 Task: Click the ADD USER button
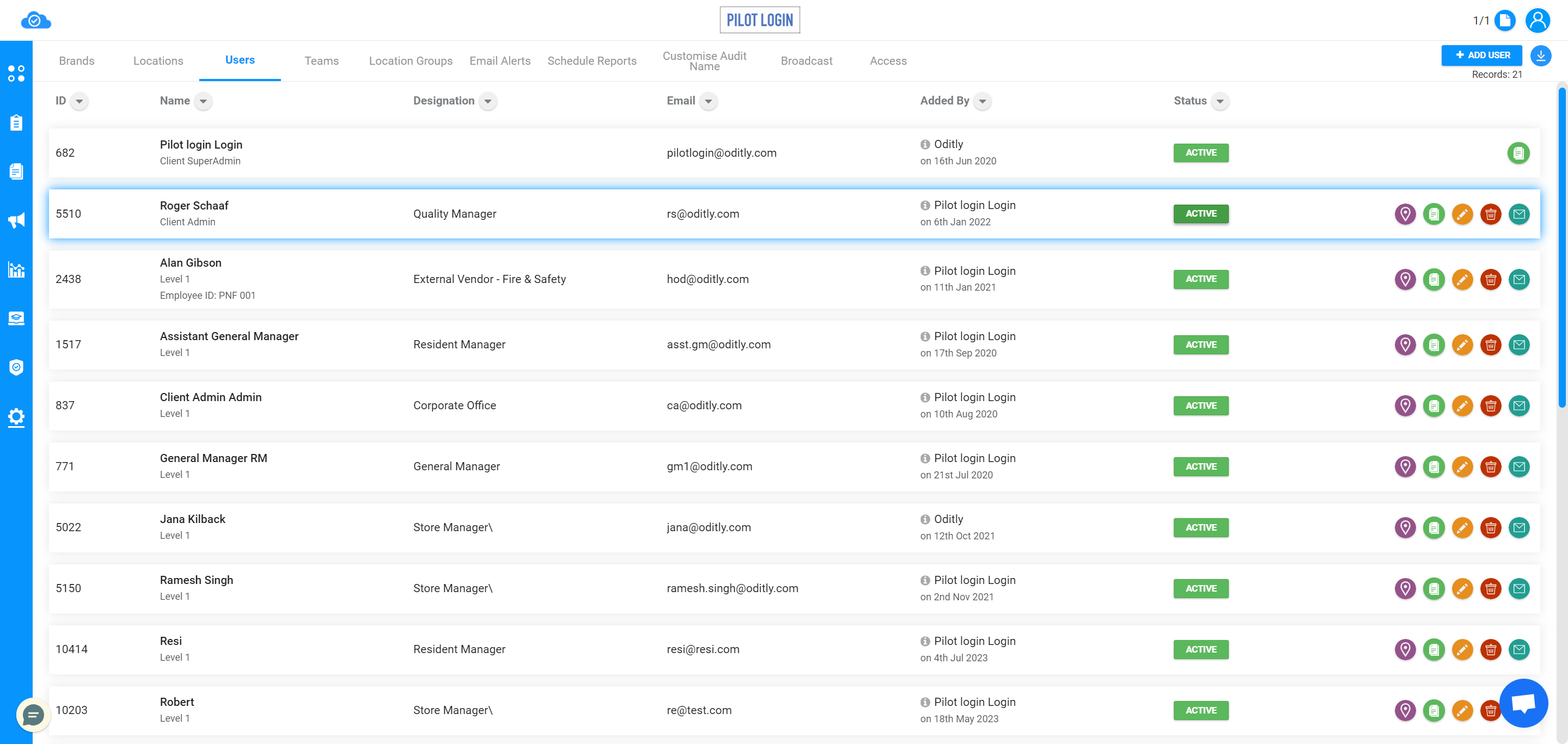[1483, 55]
